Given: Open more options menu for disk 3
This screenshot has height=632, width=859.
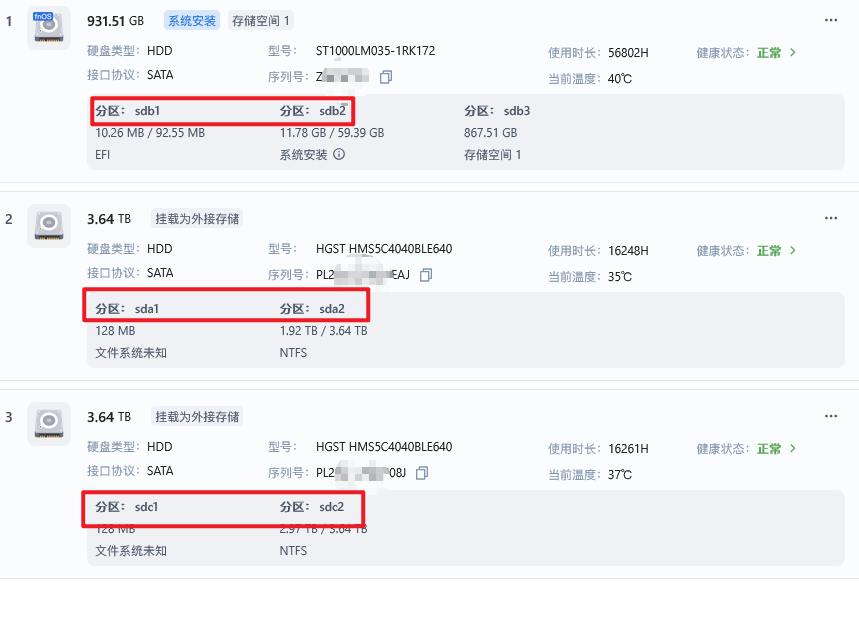Looking at the screenshot, I should click(x=831, y=416).
